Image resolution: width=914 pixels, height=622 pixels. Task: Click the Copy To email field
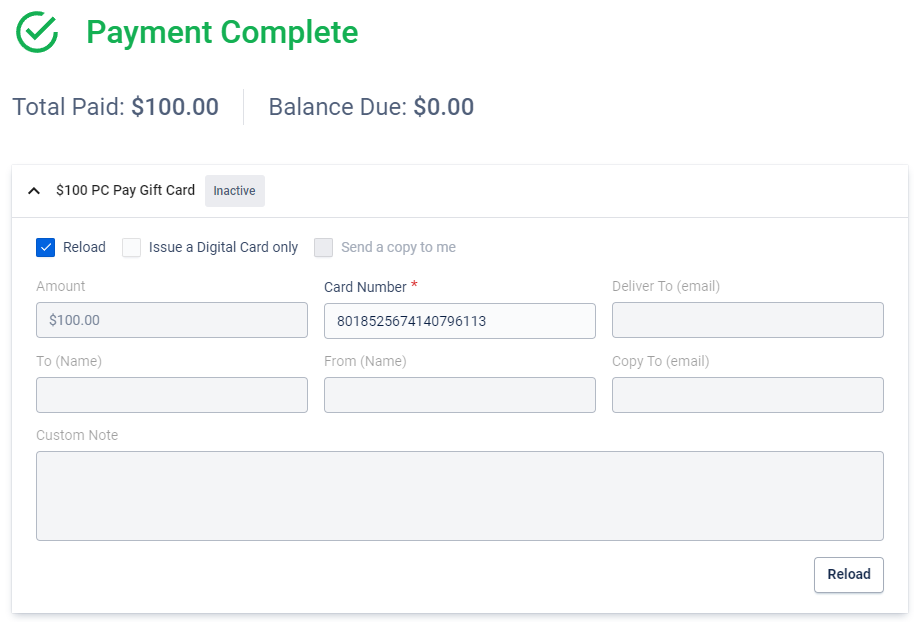point(747,395)
